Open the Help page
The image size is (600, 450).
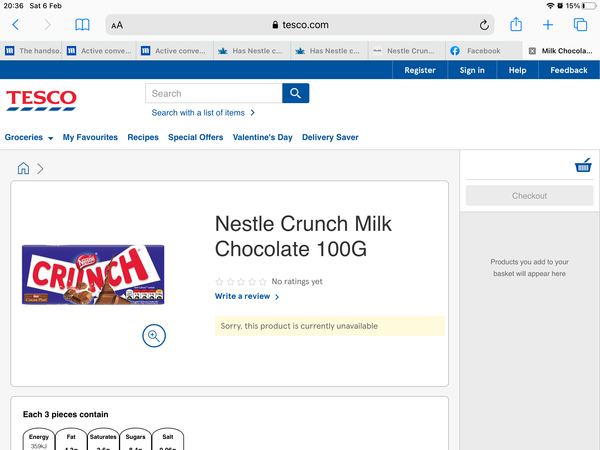point(517,70)
